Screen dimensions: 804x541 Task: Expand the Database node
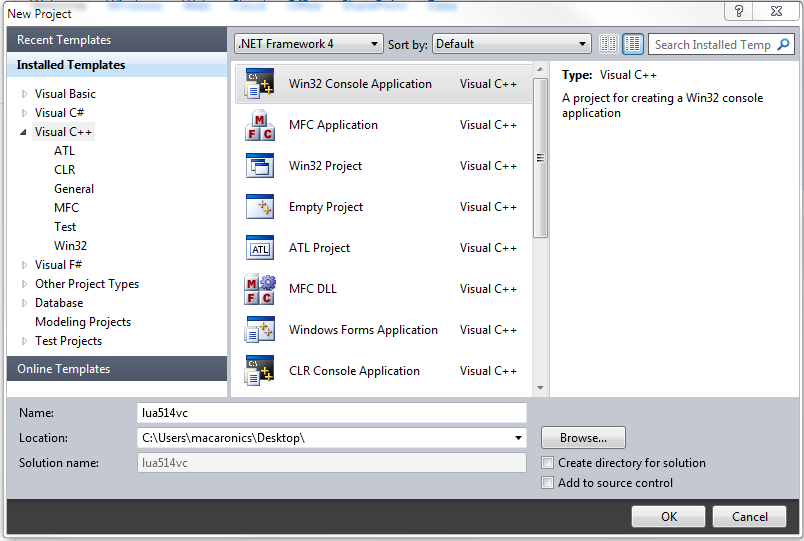24,303
